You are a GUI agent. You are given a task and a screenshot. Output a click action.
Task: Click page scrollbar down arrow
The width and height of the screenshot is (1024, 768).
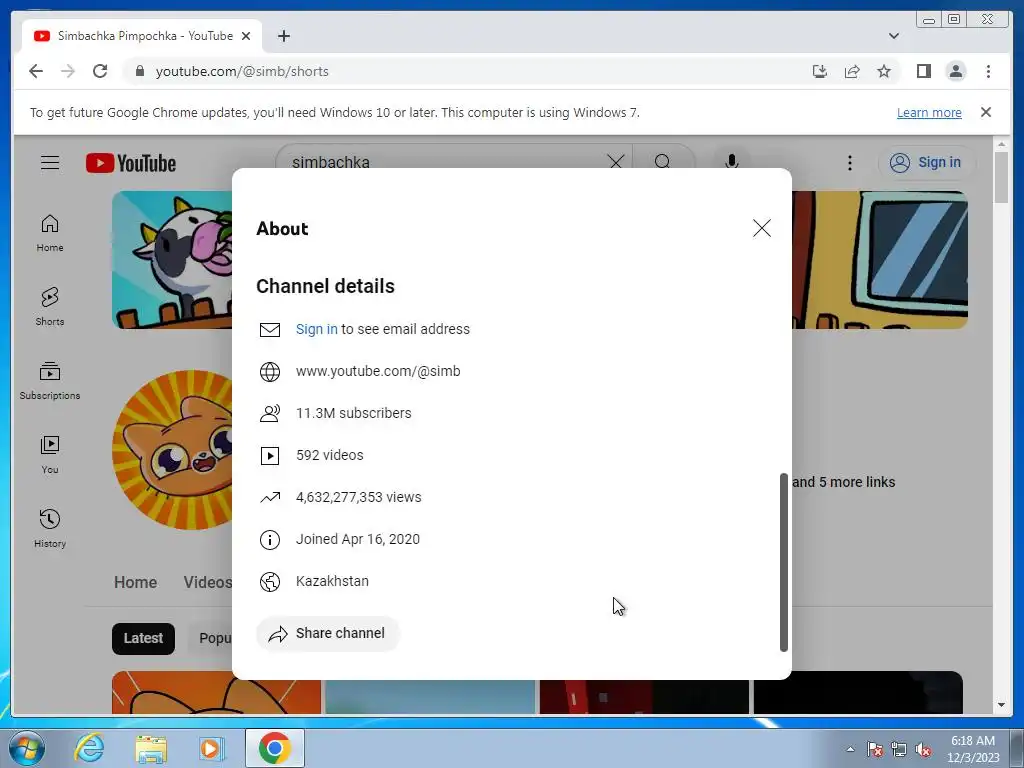1002,705
